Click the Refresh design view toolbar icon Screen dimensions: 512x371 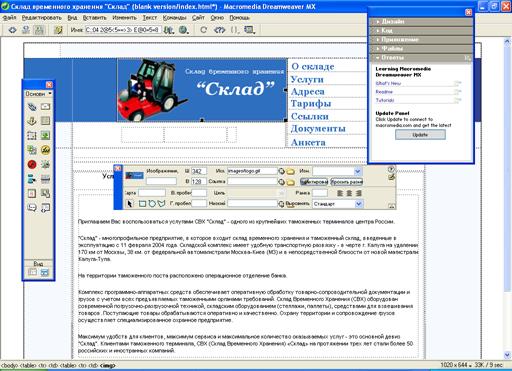pos(203,30)
